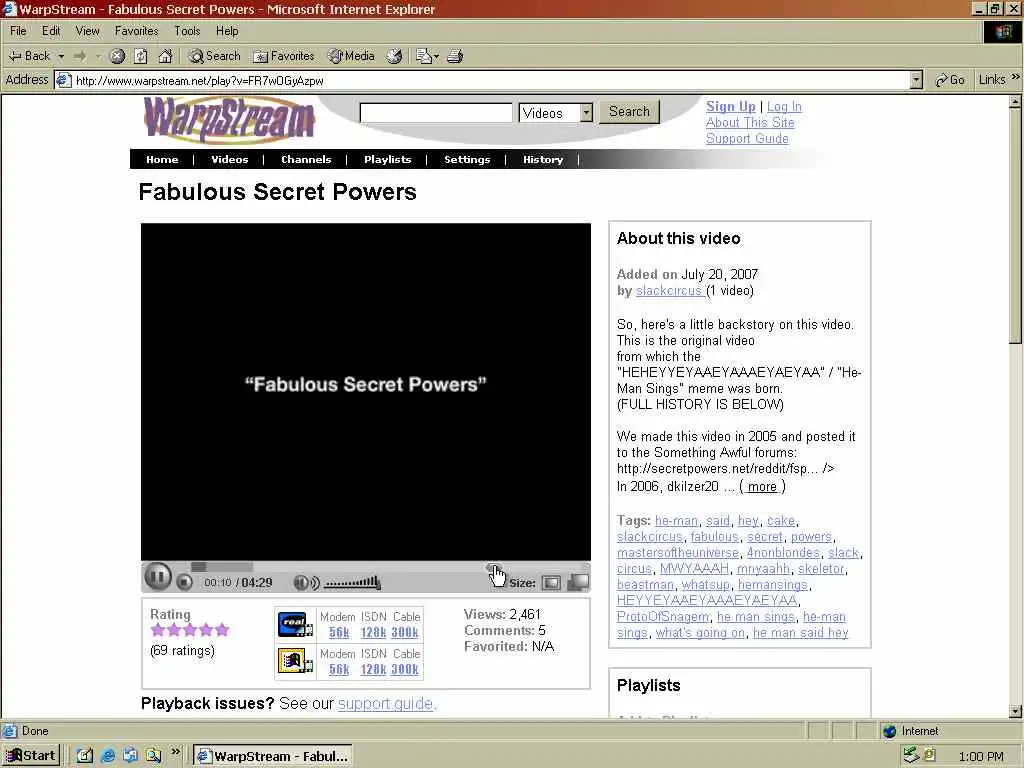The height and width of the screenshot is (768, 1024).
Task: Expand description with the more link
Action: tap(762, 487)
